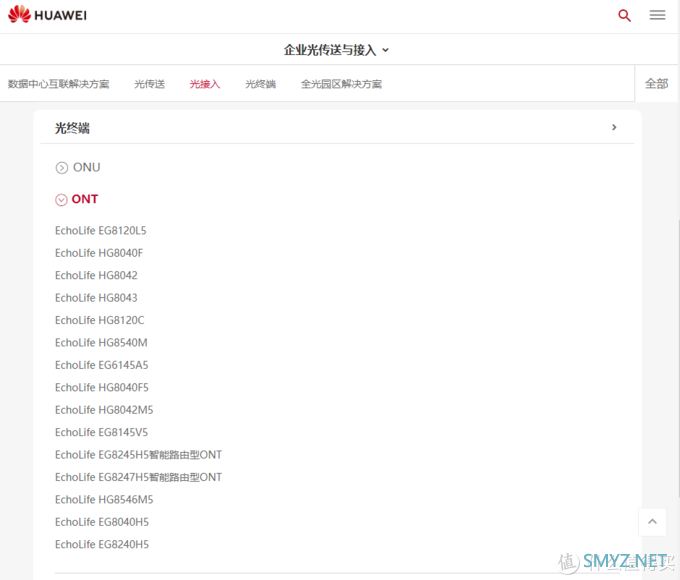
Task: Select the 光传送 tab
Action: (150, 84)
